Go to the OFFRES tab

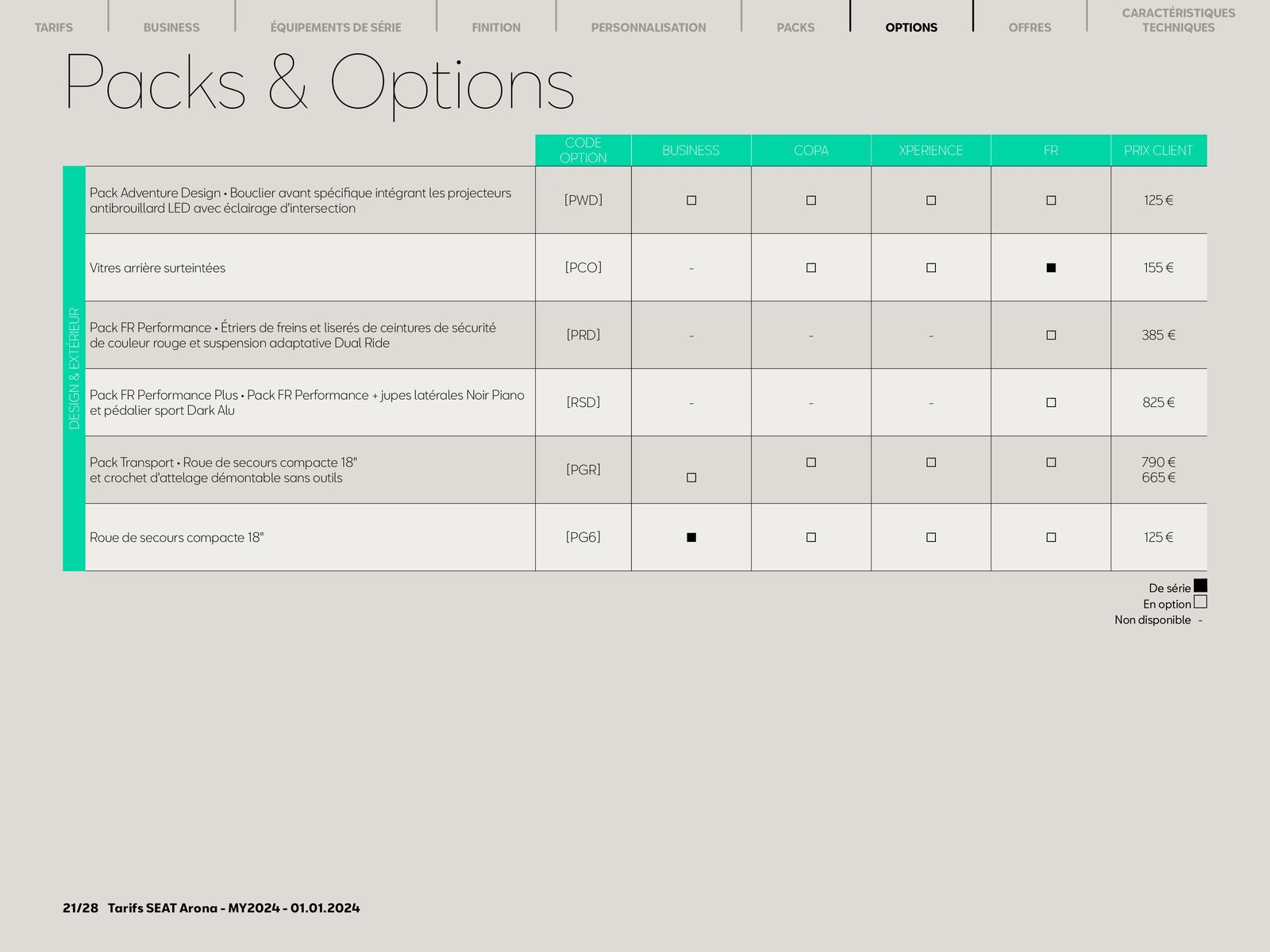coord(1029,28)
